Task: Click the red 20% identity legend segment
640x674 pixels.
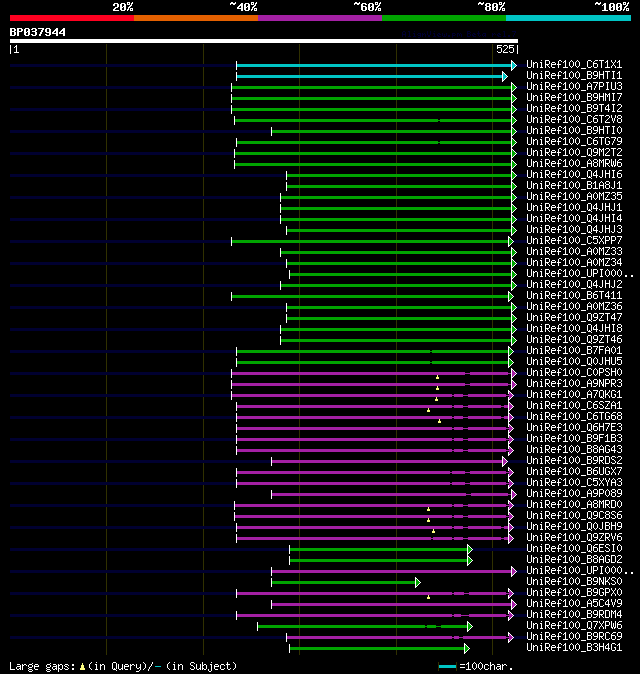Action: click(x=72, y=18)
